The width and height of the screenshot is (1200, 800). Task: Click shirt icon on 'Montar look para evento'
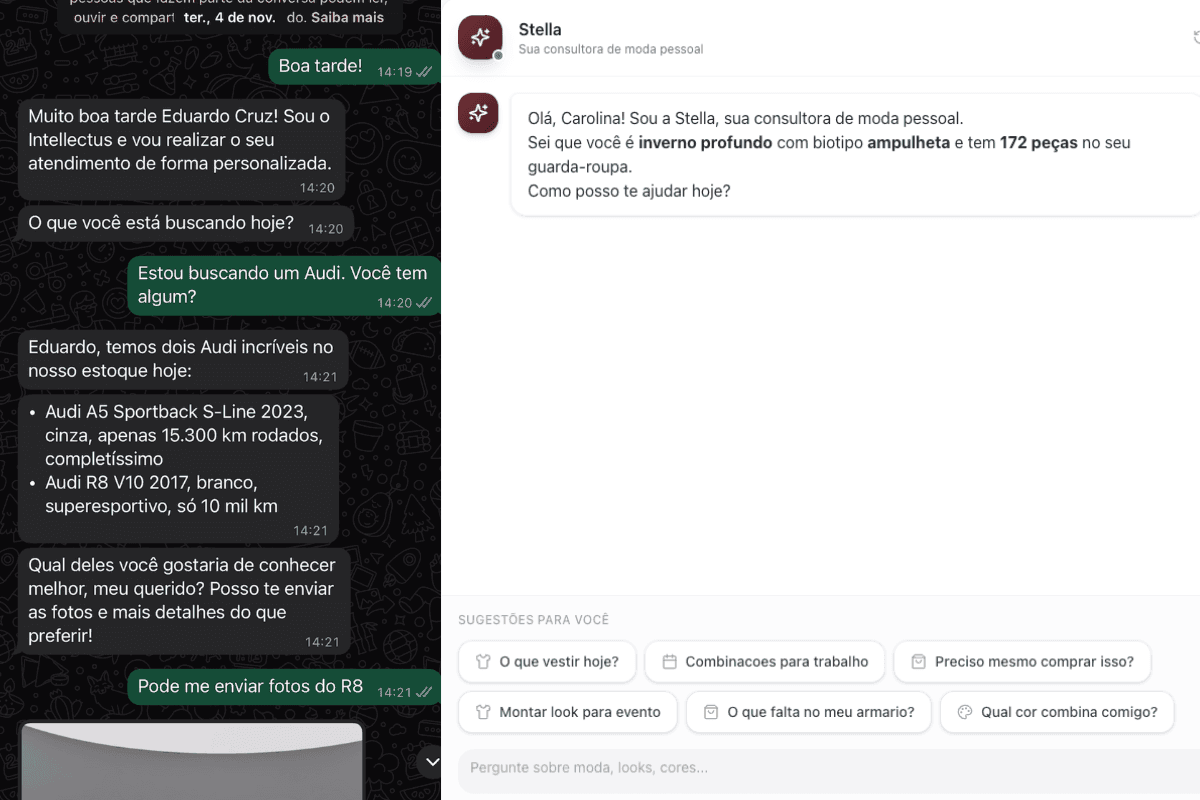tap(483, 713)
